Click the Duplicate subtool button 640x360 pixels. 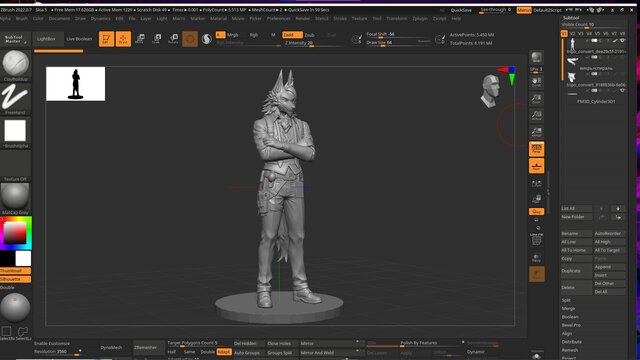coord(576,271)
